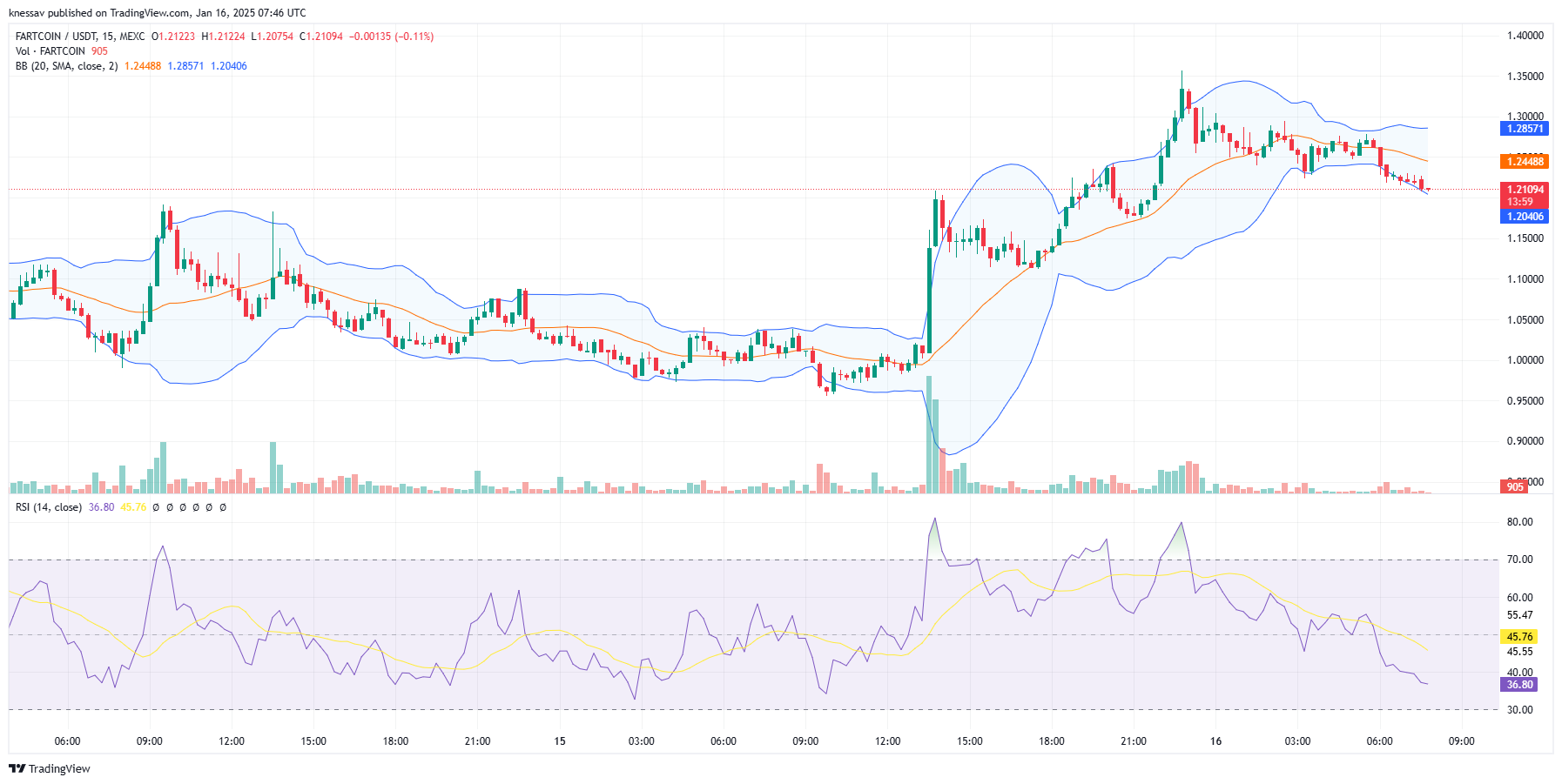This screenshot has width=1562, height=784.
Task: Click the close value C1.21094
Action: [x=321, y=37]
